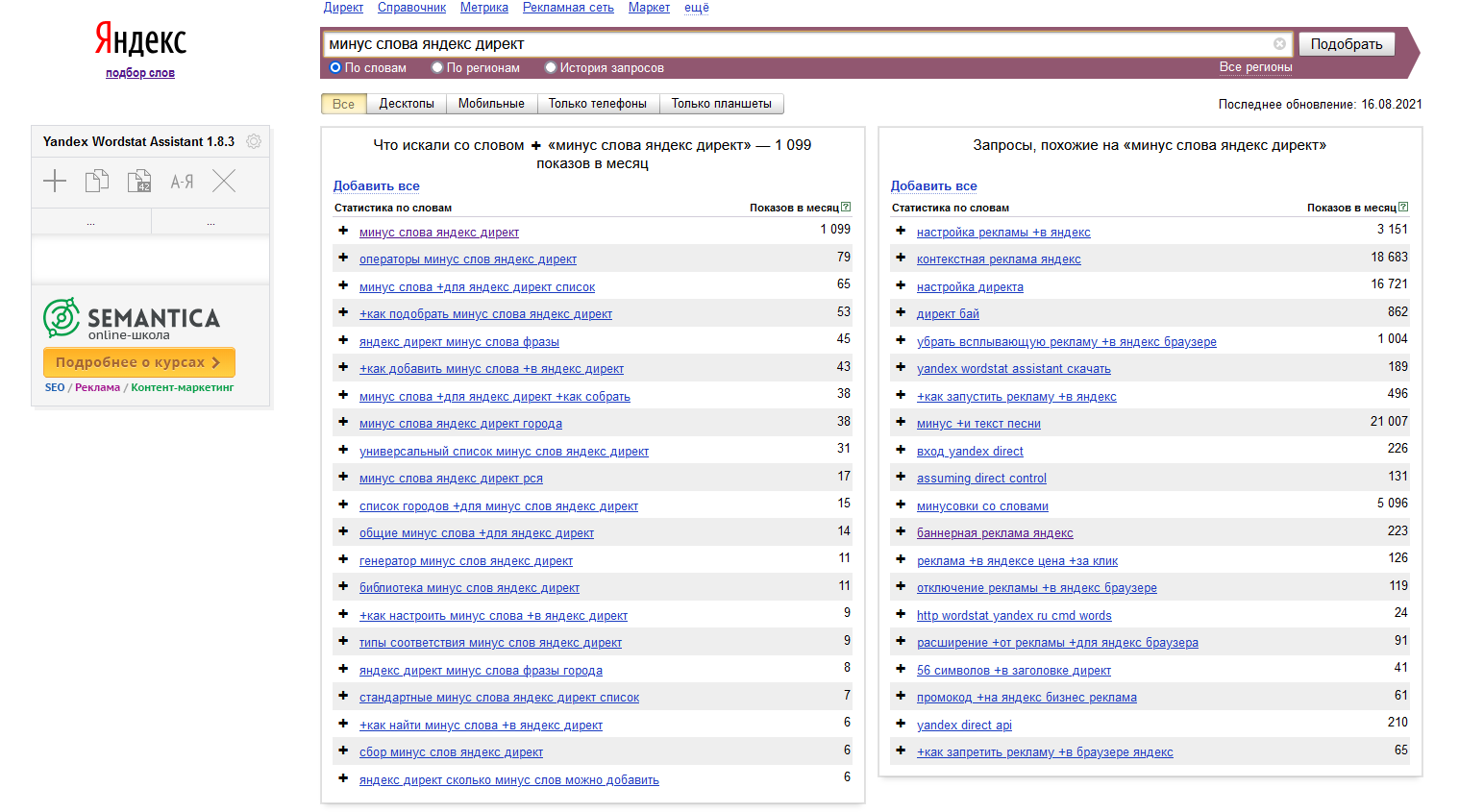Screen dimensions: 1484x812
Task: Select the 'История запросов' radio button
Action: (x=551, y=67)
